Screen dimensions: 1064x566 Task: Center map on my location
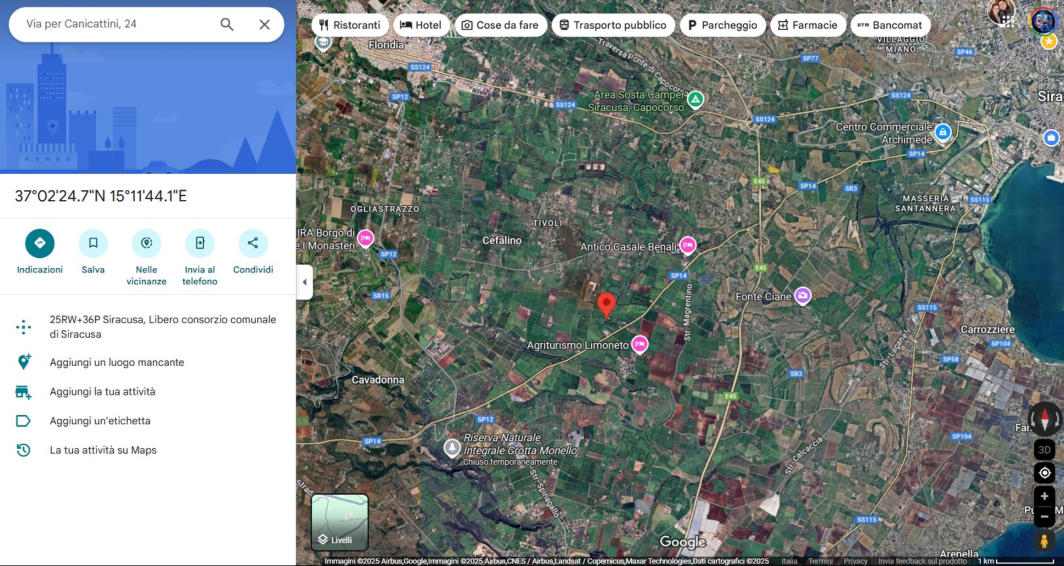tap(1044, 473)
